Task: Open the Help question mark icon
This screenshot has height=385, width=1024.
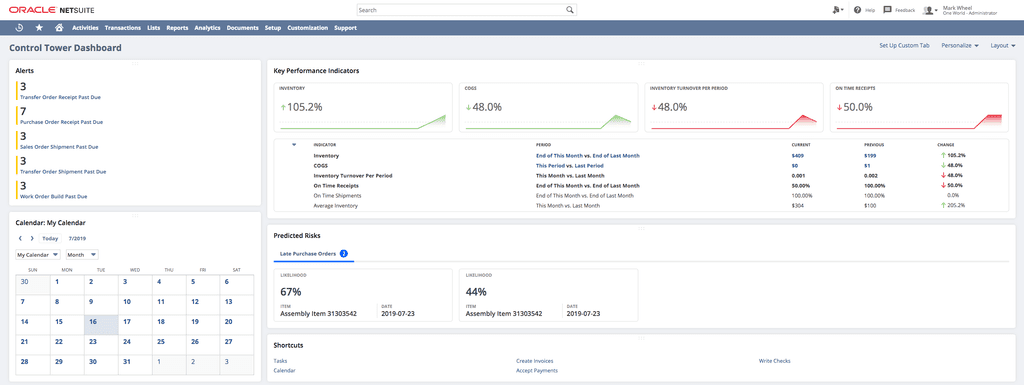Action: 857,10
